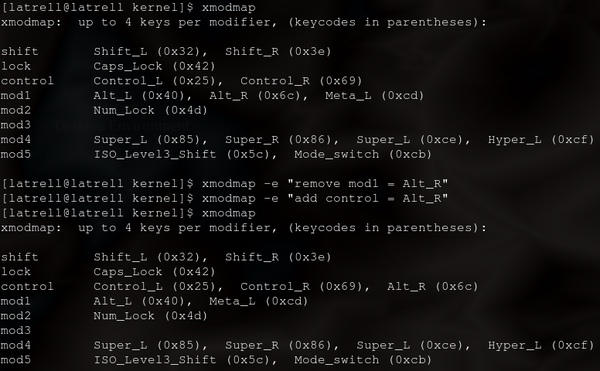This screenshot has height=371, width=600.
Task: Click the first xmodmap command at the top
Action: 228,8
